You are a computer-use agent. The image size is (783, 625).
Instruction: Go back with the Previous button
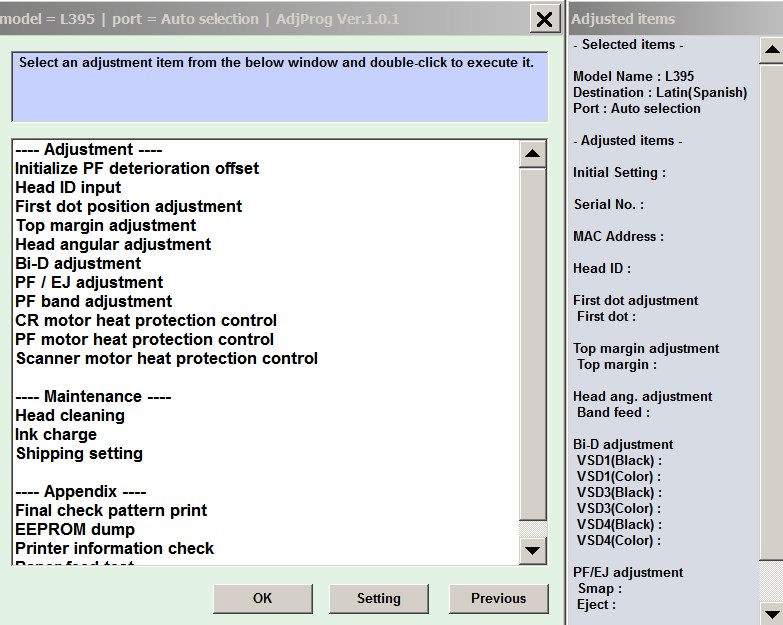(x=498, y=598)
